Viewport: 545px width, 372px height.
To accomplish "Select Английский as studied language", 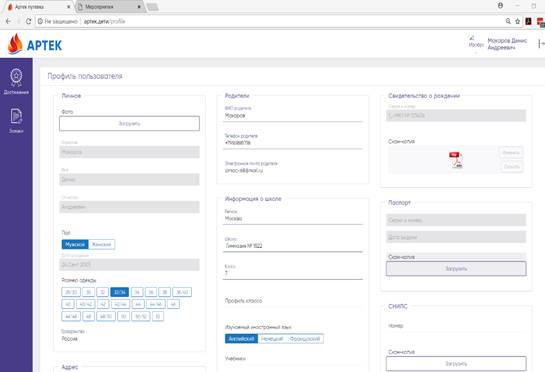I will (241, 339).
